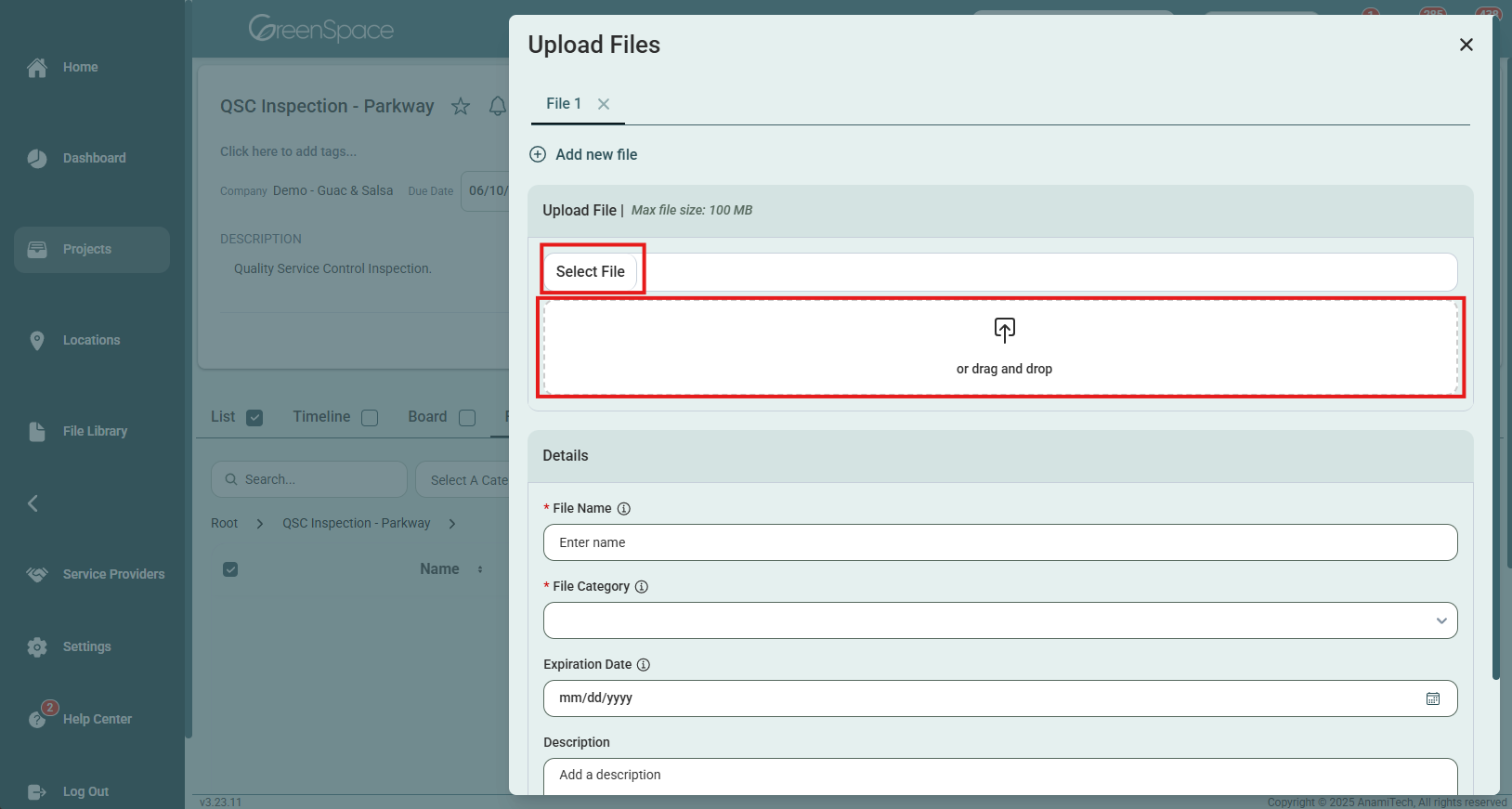Open the Home page from sidebar
Image resolution: width=1512 pixels, height=809 pixels.
[80, 68]
